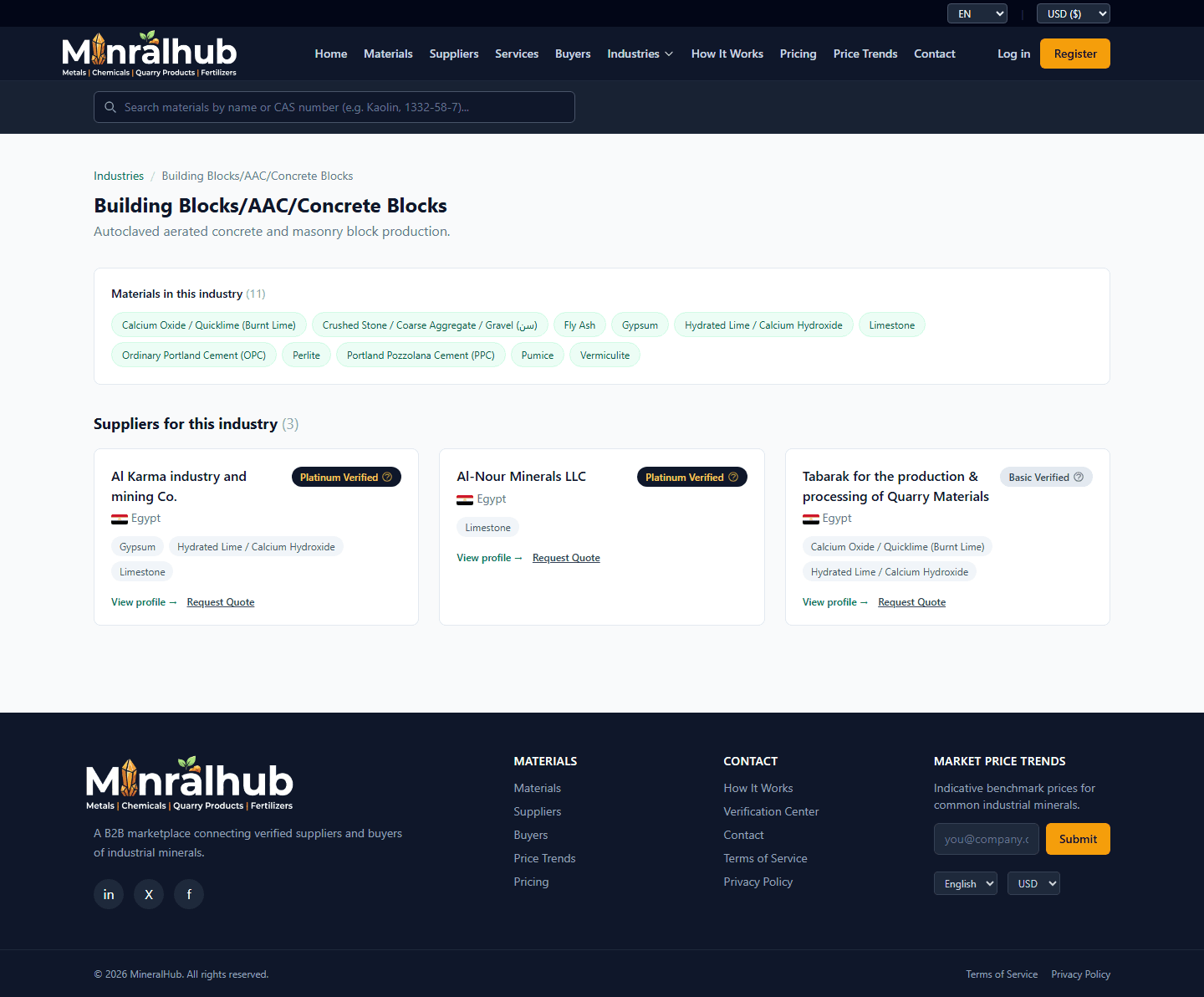
Task: View profile of Tabarak supplier
Action: [835, 602]
